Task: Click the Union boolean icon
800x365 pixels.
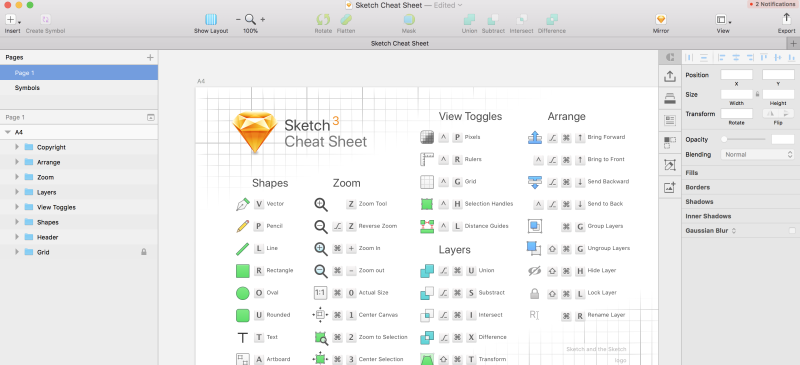Action: (469, 20)
